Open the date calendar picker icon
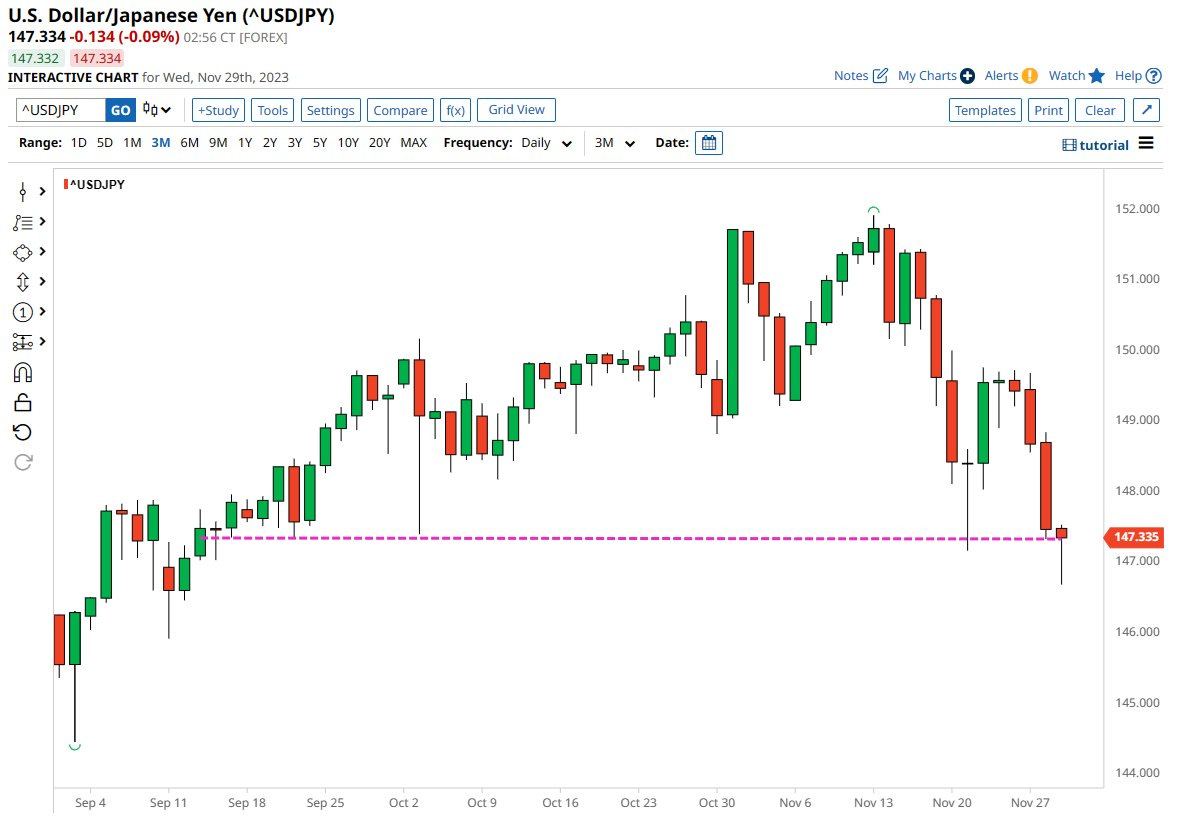Image resolution: width=1181 pixels, height=827 pixels. [x=709, y=143]
